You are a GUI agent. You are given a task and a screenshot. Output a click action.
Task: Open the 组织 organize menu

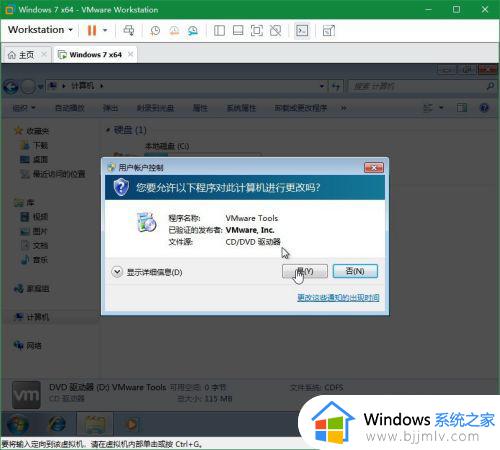click(24, 108)
